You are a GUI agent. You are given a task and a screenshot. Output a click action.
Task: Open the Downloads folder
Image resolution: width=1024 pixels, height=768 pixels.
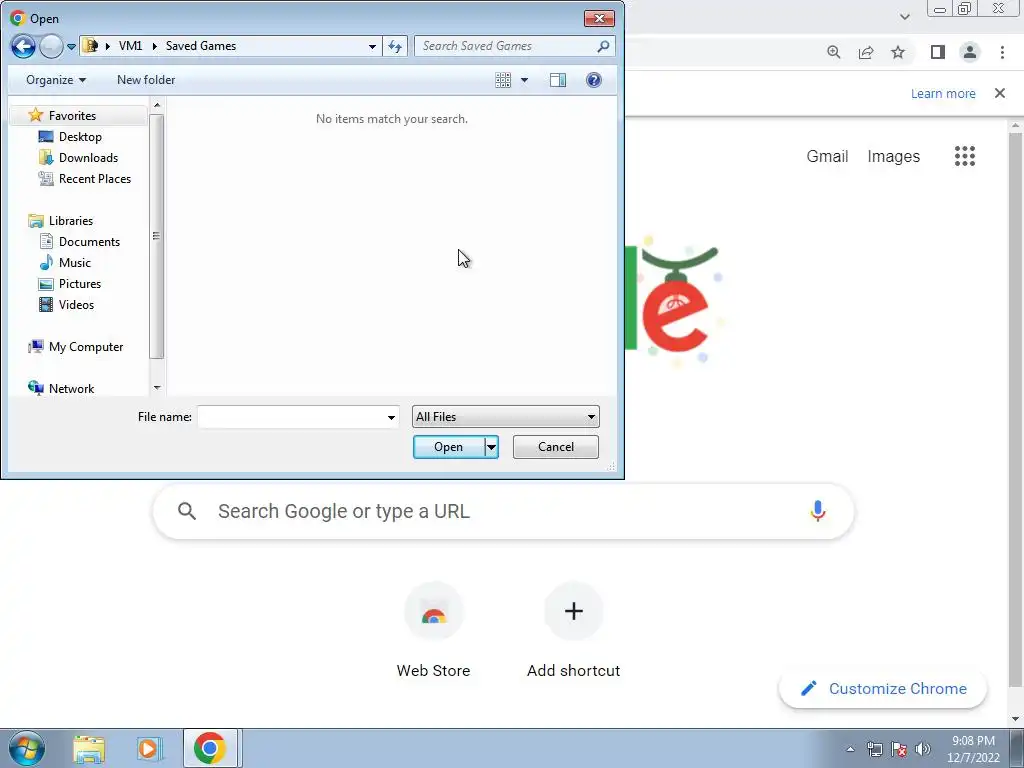(x=88, y=157)
